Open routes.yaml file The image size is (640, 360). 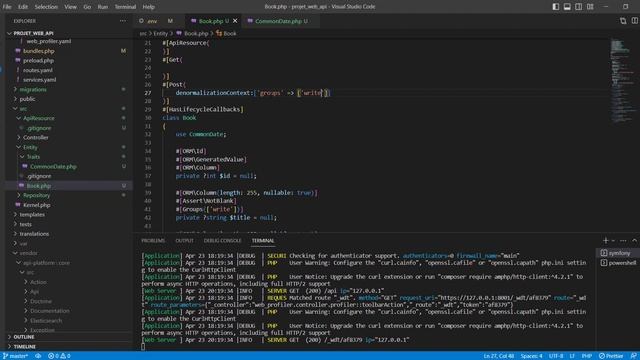point(38,70)
